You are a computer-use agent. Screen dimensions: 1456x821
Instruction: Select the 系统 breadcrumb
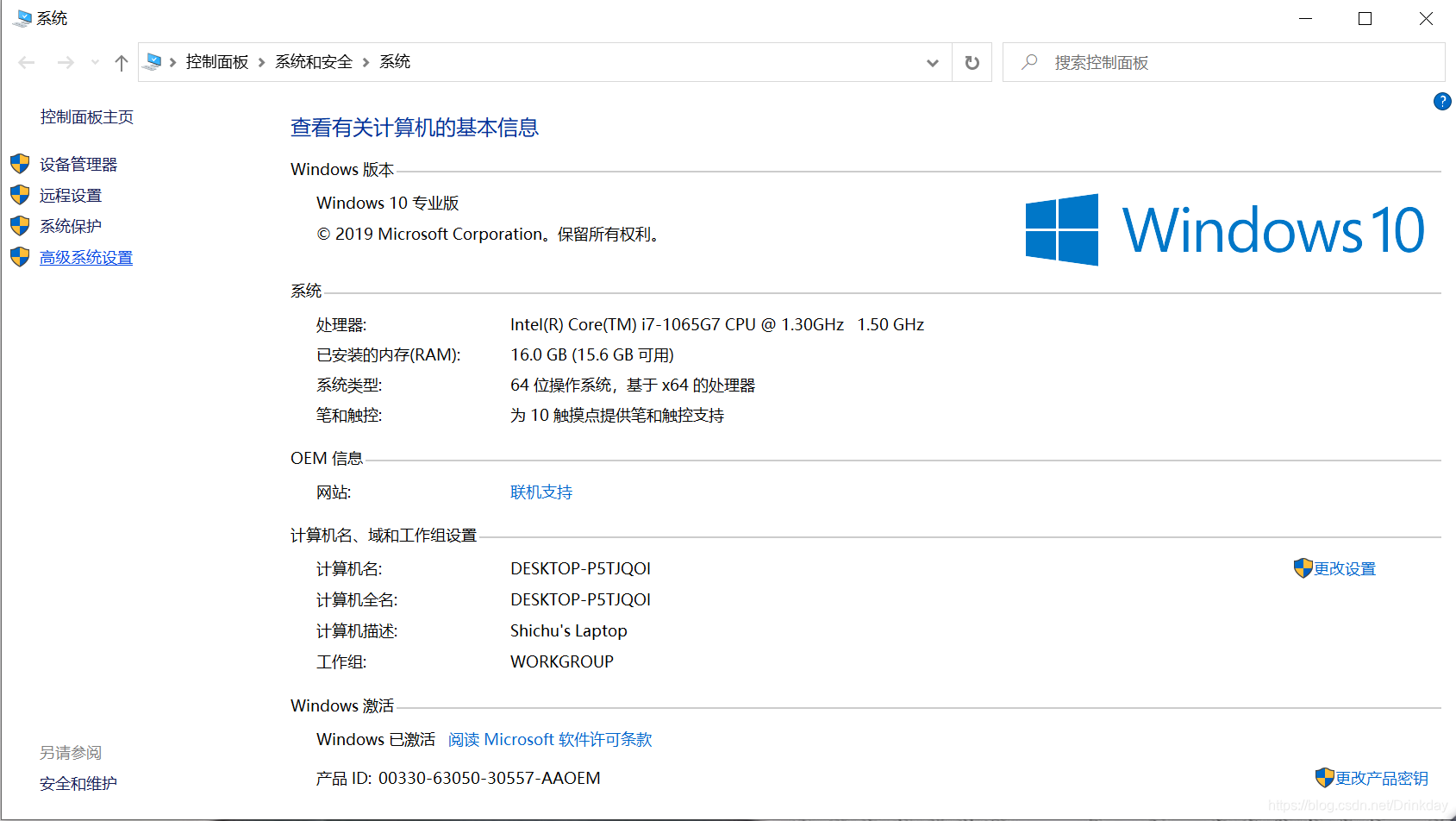pos(395,62)
